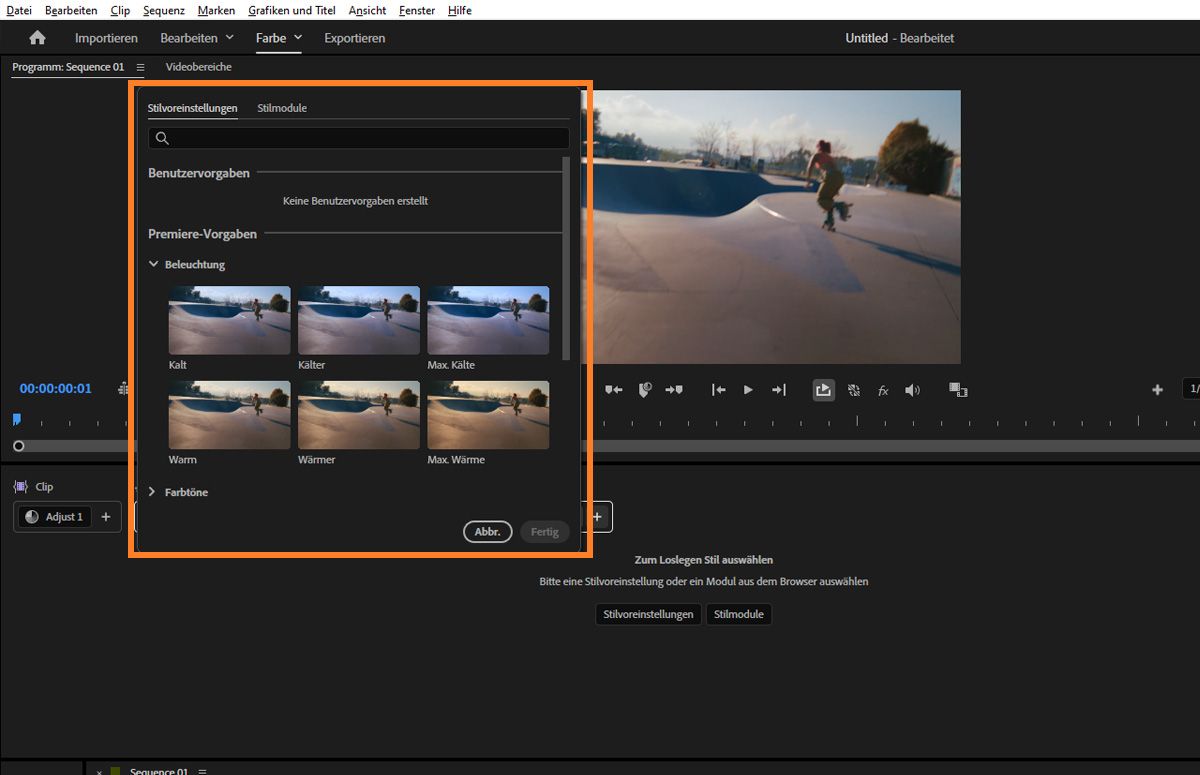Select the Max. Wärme preset thumbnail
Screen dimensions: 1200x775
pos(488,415)
